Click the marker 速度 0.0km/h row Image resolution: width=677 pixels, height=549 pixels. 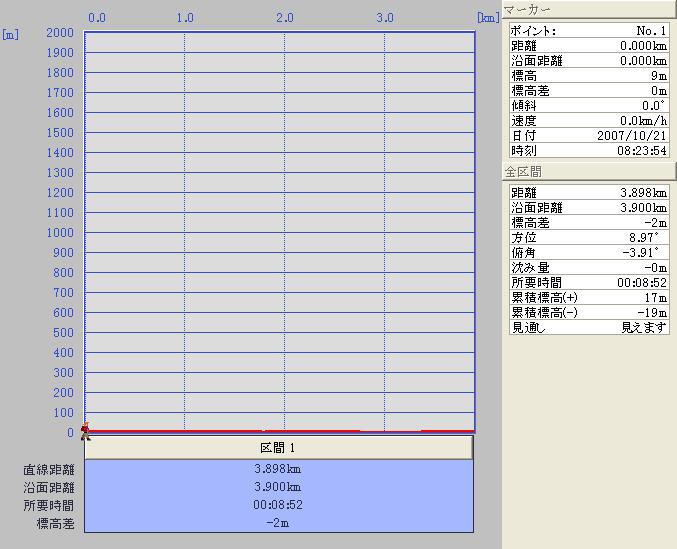click(x=588, y=121)
